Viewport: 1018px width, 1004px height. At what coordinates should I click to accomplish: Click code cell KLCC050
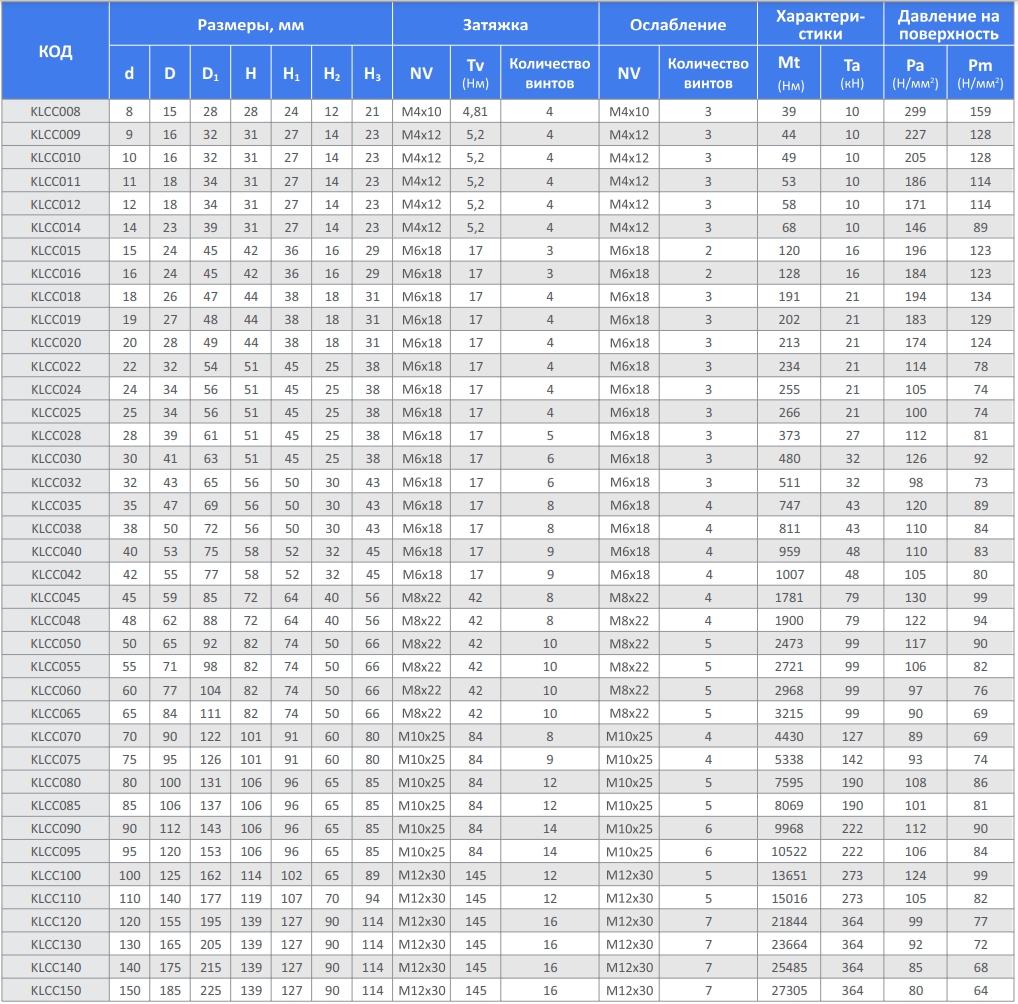[56, 643]
